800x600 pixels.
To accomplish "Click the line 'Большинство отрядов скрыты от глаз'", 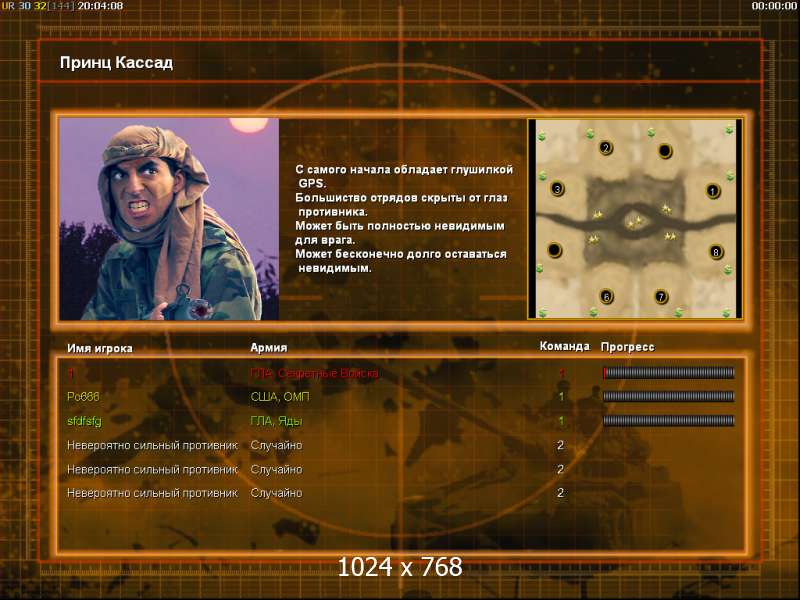I will click(x=402, y=198).
